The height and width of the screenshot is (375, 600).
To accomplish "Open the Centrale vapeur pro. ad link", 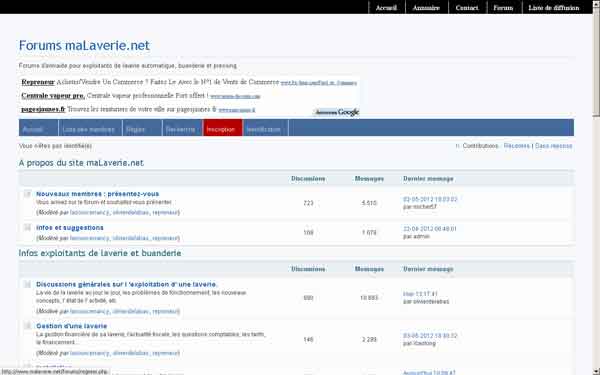I will (x=53, y=96).
